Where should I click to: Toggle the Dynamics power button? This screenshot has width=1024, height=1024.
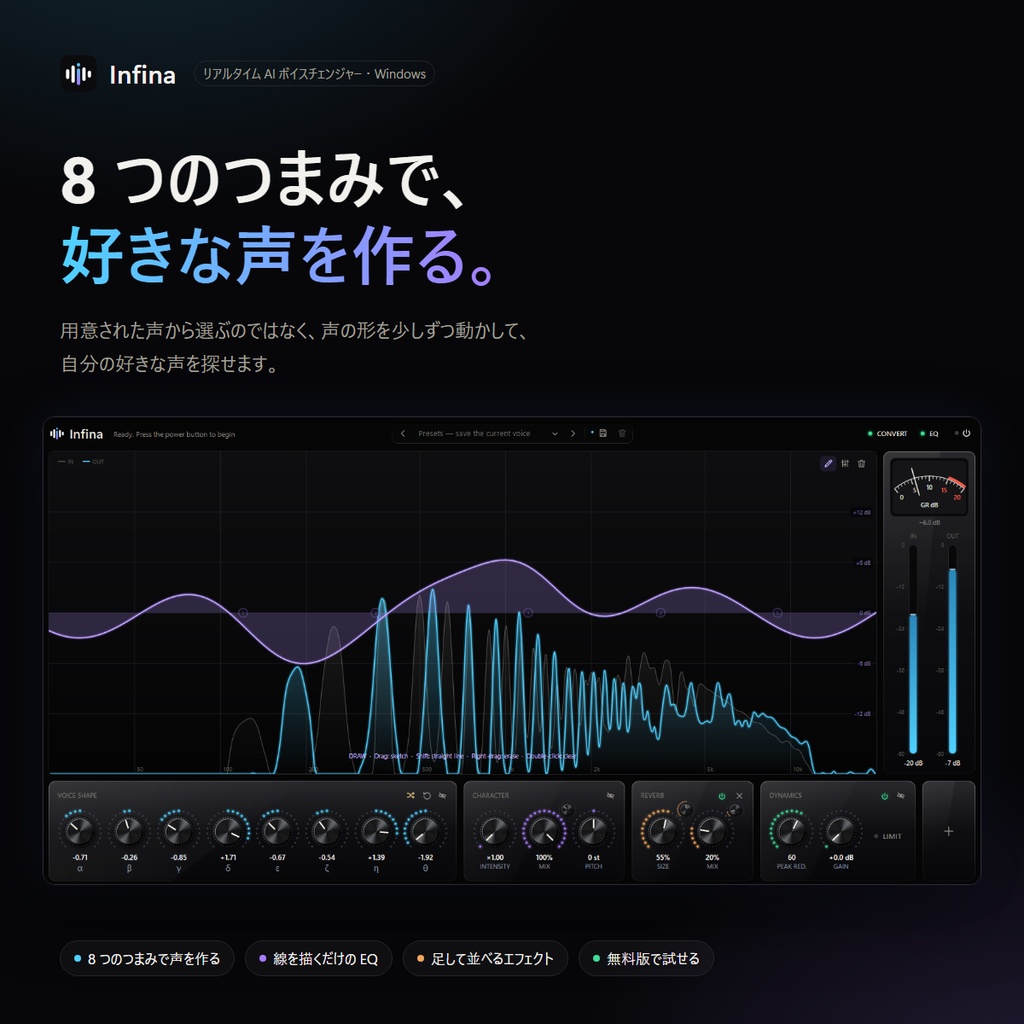[x=884, y=795]
